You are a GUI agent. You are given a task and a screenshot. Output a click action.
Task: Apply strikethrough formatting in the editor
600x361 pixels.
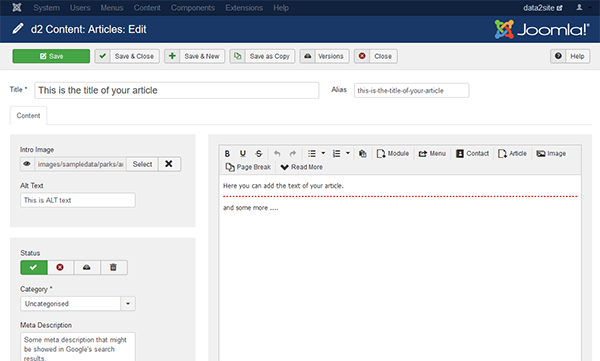click(x=259, y=154)
